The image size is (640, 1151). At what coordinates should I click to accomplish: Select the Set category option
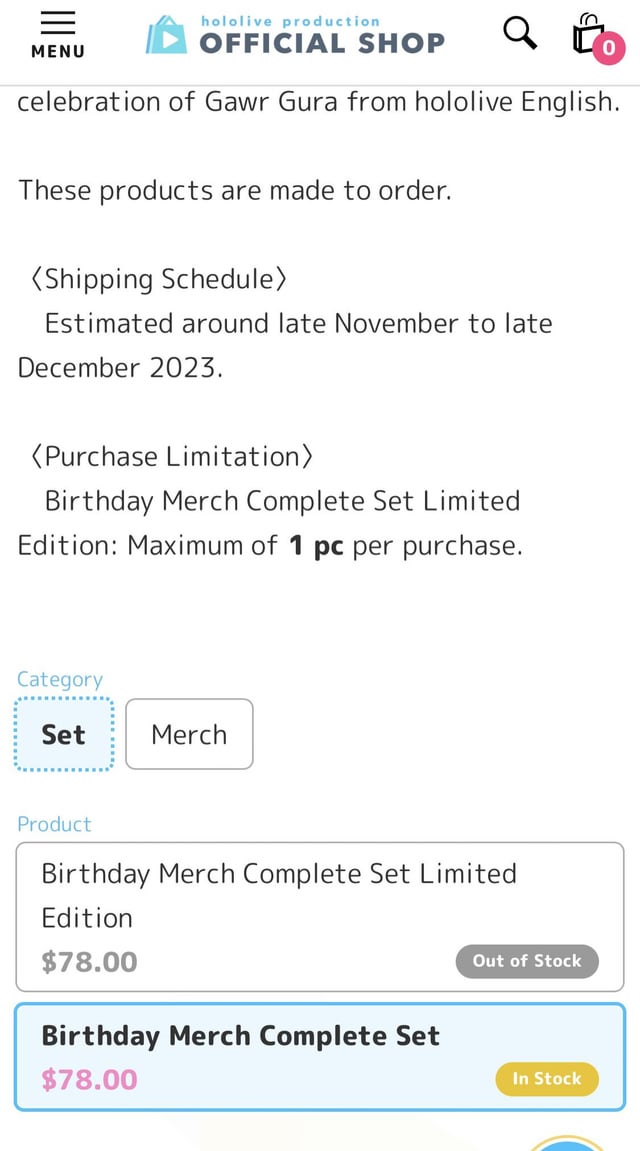[64, 734]
